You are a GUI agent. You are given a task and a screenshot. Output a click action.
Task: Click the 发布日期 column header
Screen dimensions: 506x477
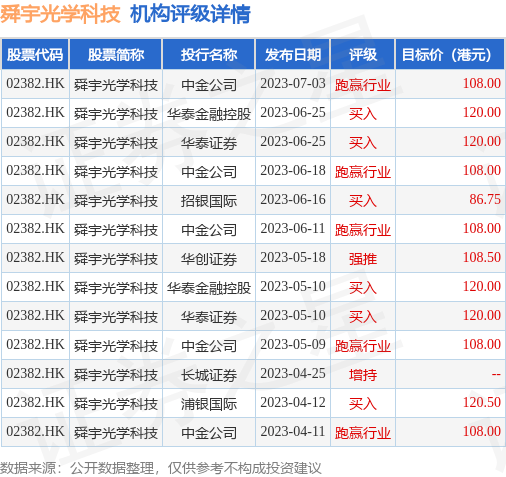pos(293,55)
